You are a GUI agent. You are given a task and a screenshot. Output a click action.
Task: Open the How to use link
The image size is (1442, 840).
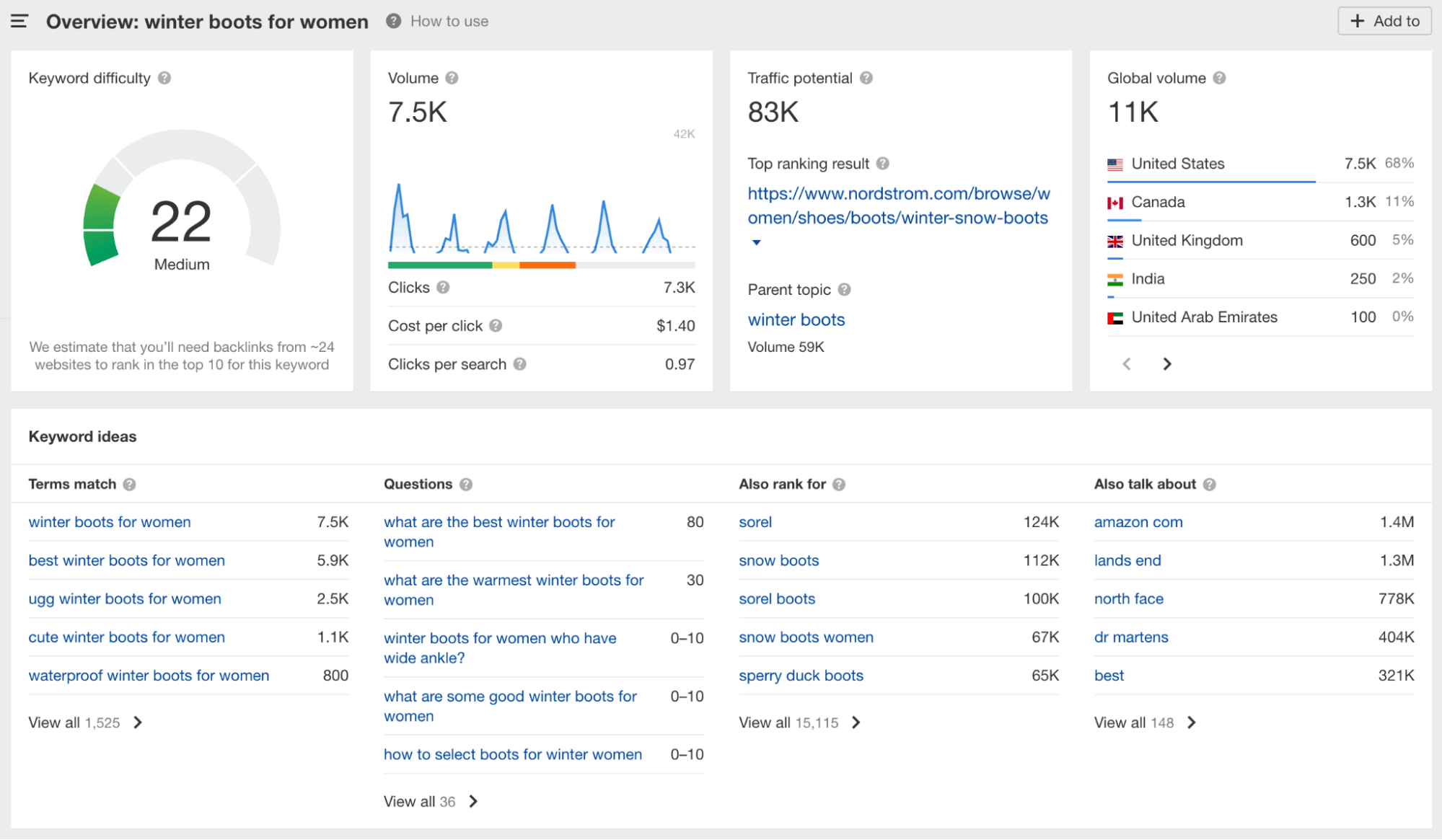click(x=449, y=21)
